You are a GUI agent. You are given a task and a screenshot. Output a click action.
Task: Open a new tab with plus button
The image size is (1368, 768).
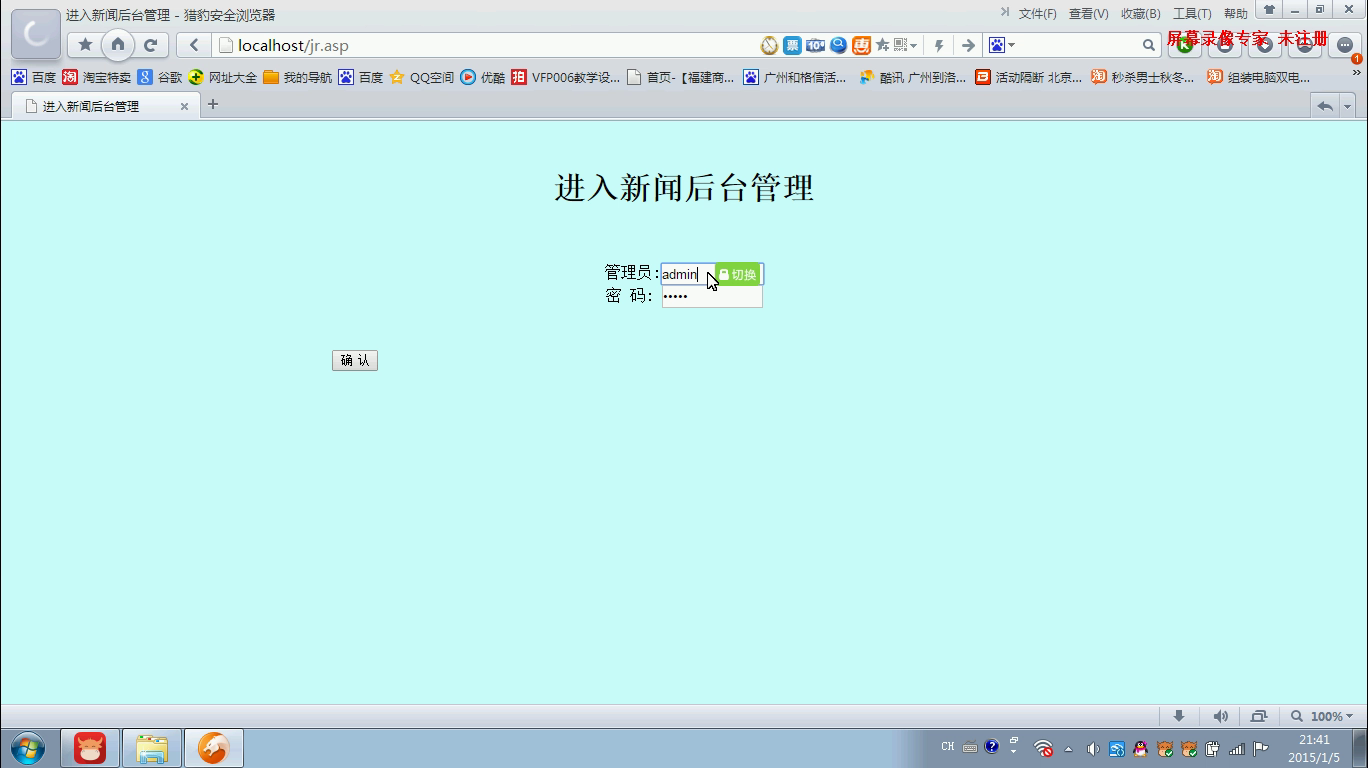212,104
